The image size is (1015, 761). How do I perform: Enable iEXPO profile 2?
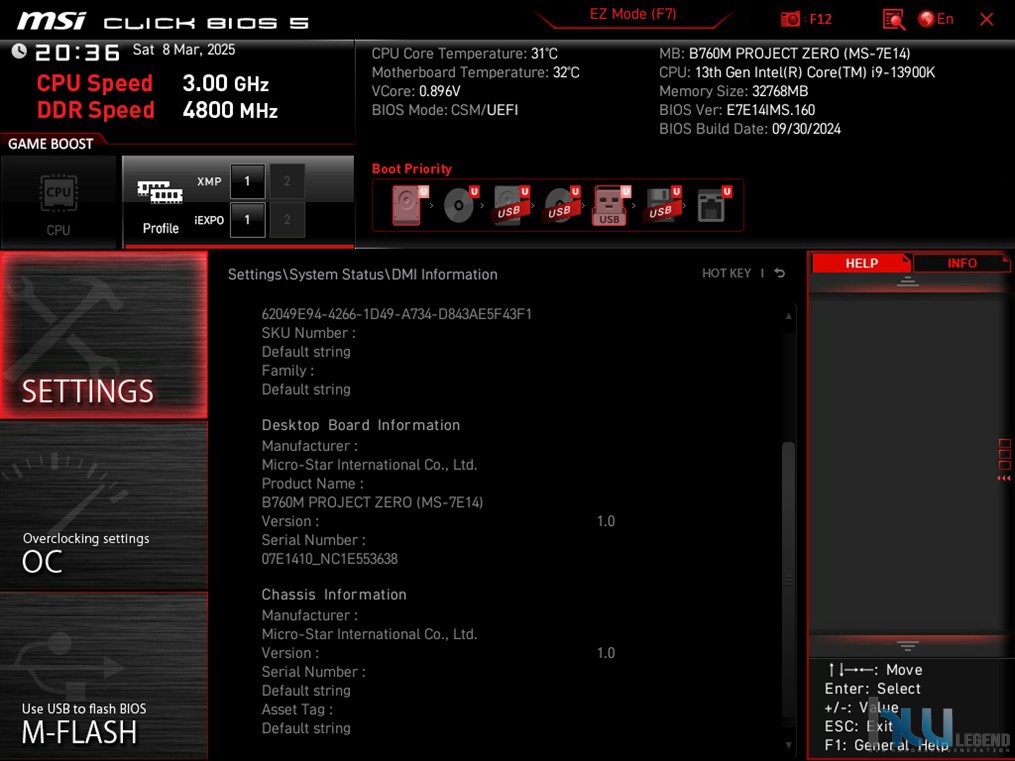(287, 220)
